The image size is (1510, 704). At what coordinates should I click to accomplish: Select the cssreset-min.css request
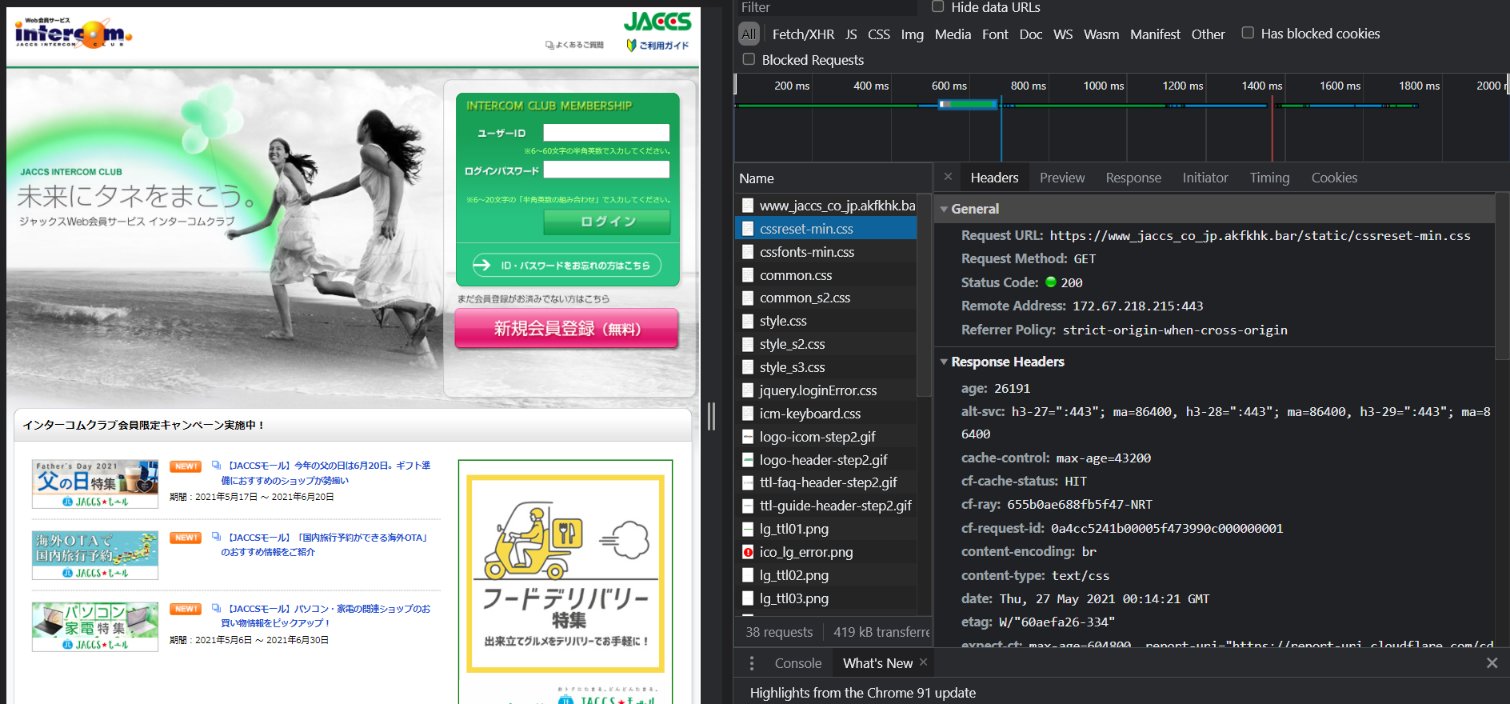coord(825,229)
